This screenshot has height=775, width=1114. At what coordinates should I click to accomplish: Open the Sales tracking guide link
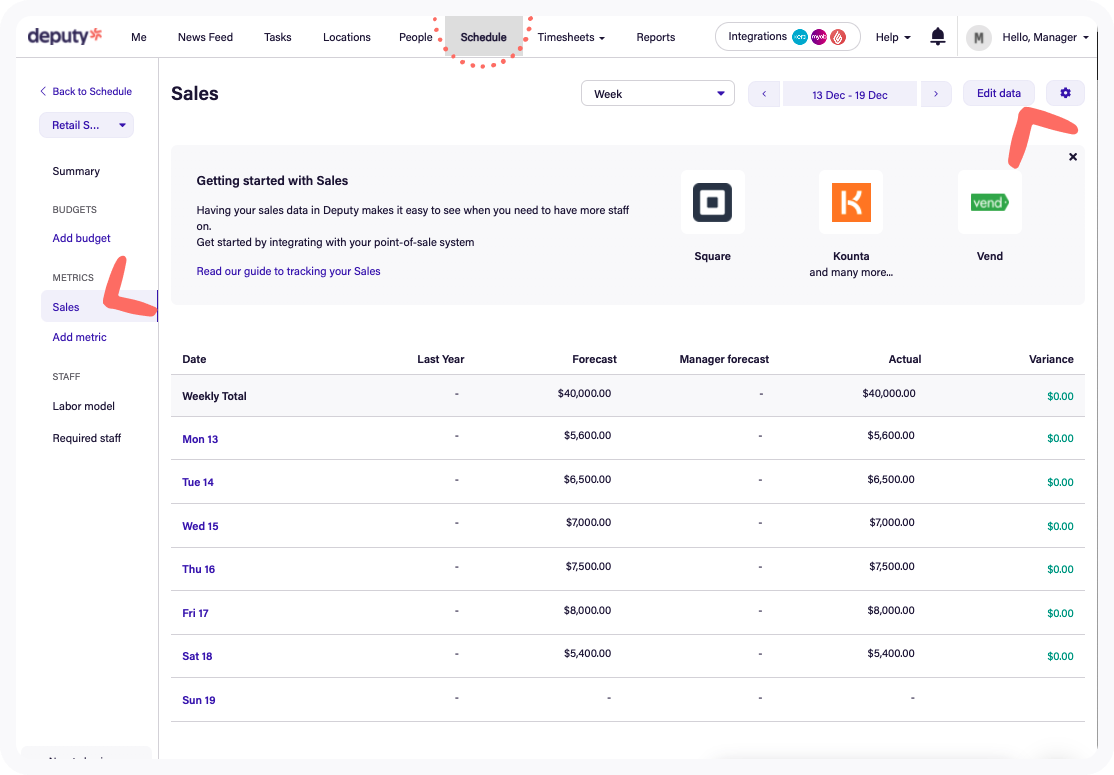point(288,271)
